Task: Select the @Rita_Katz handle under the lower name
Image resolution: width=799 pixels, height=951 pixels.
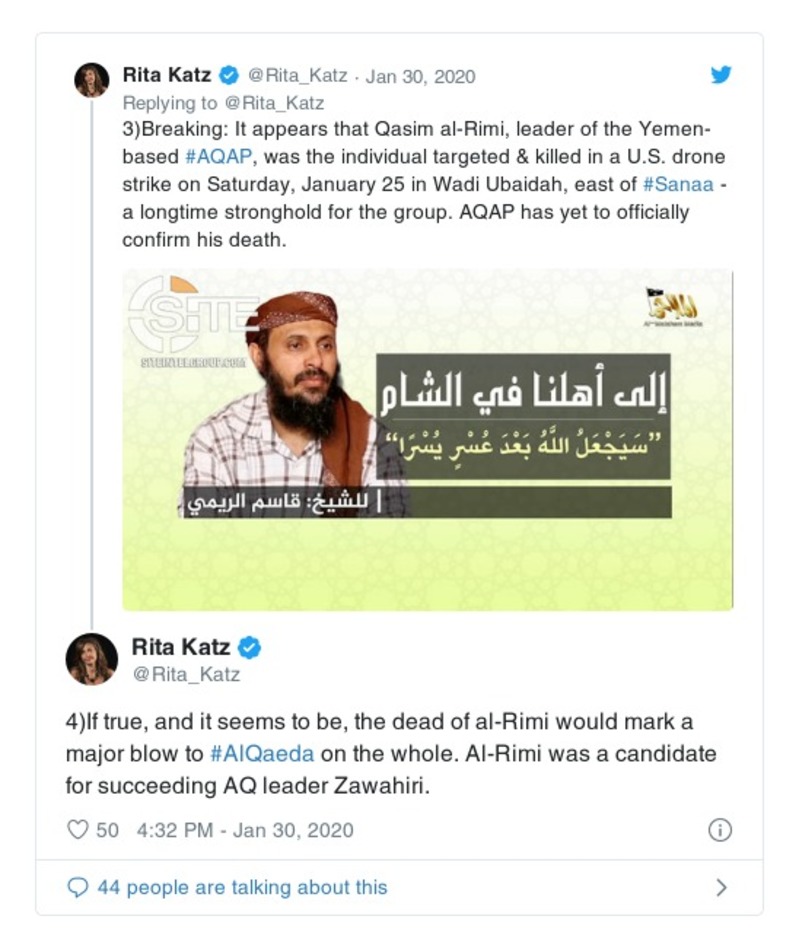Action: click(186, 675)
